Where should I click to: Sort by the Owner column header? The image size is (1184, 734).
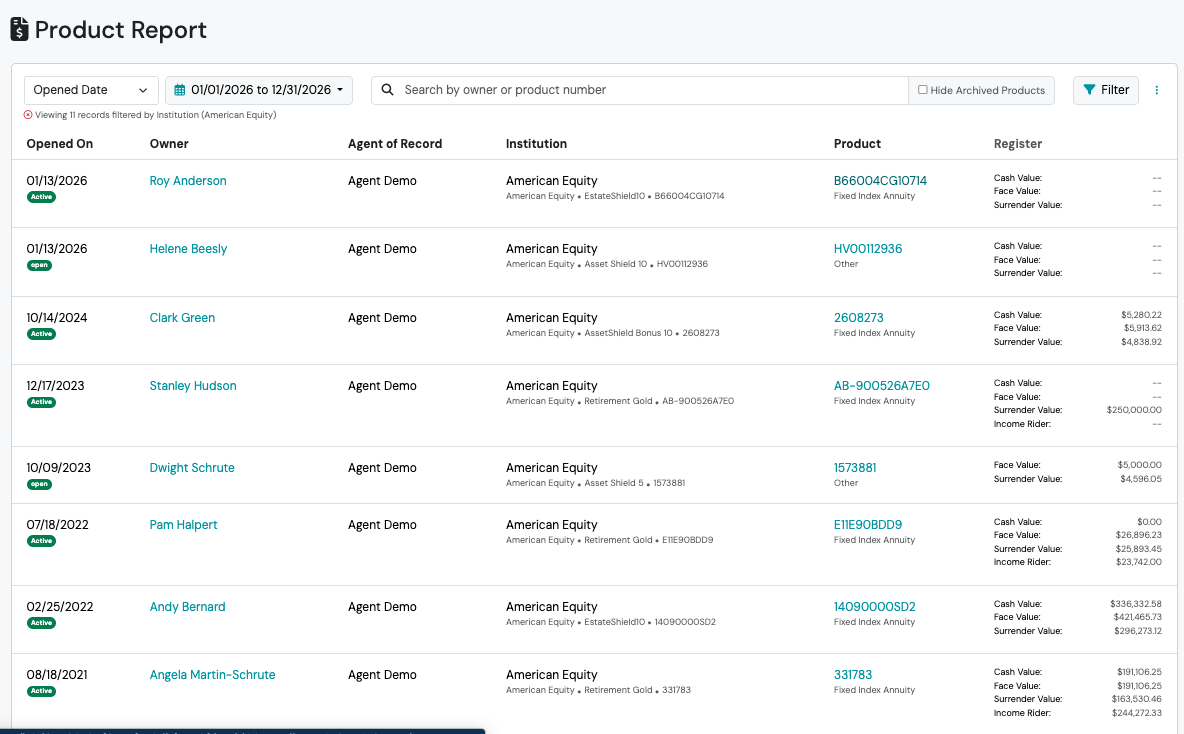point(169,143)
